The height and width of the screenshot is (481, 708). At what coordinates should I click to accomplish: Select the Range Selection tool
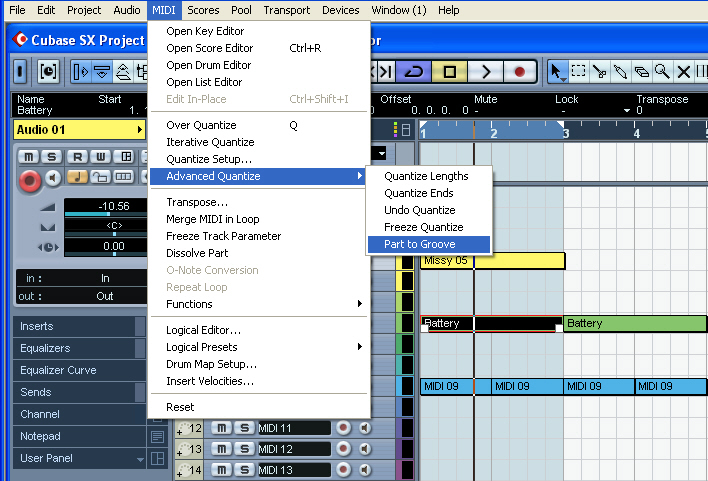pos(578,71)
